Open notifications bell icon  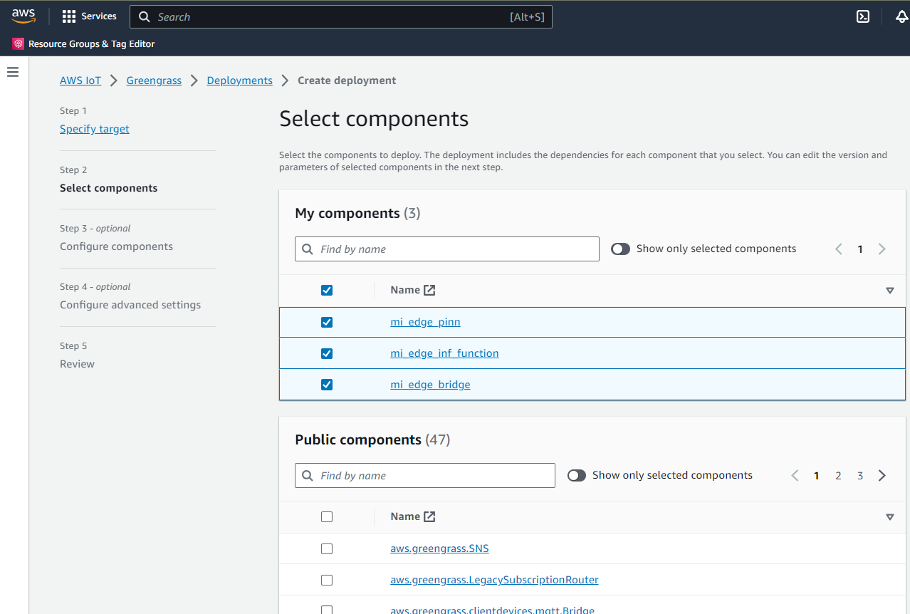(902, 17)
